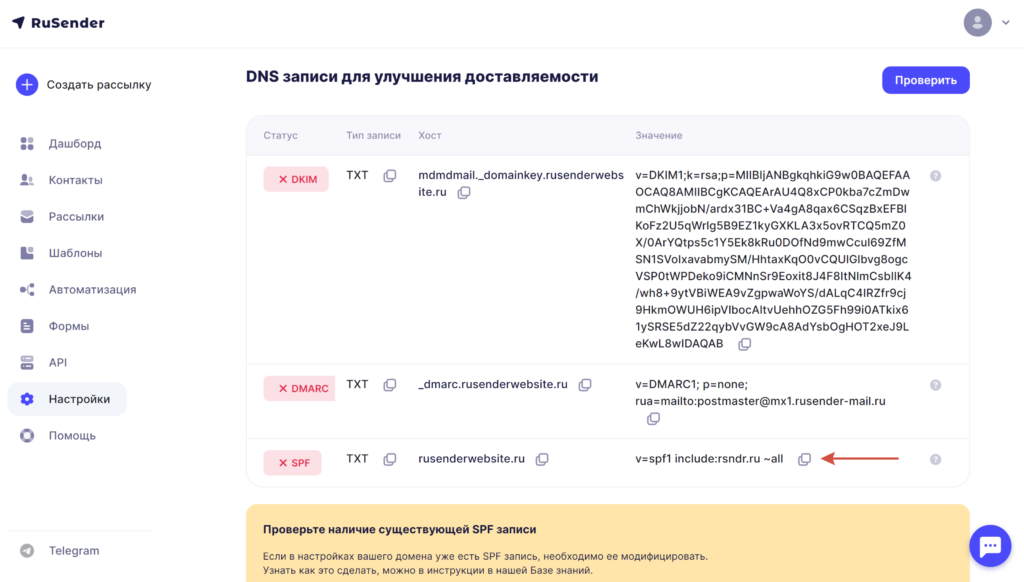This screenshot has height=582, width=1024.
Task: Open Помощь section
Action: click(72, 436)
